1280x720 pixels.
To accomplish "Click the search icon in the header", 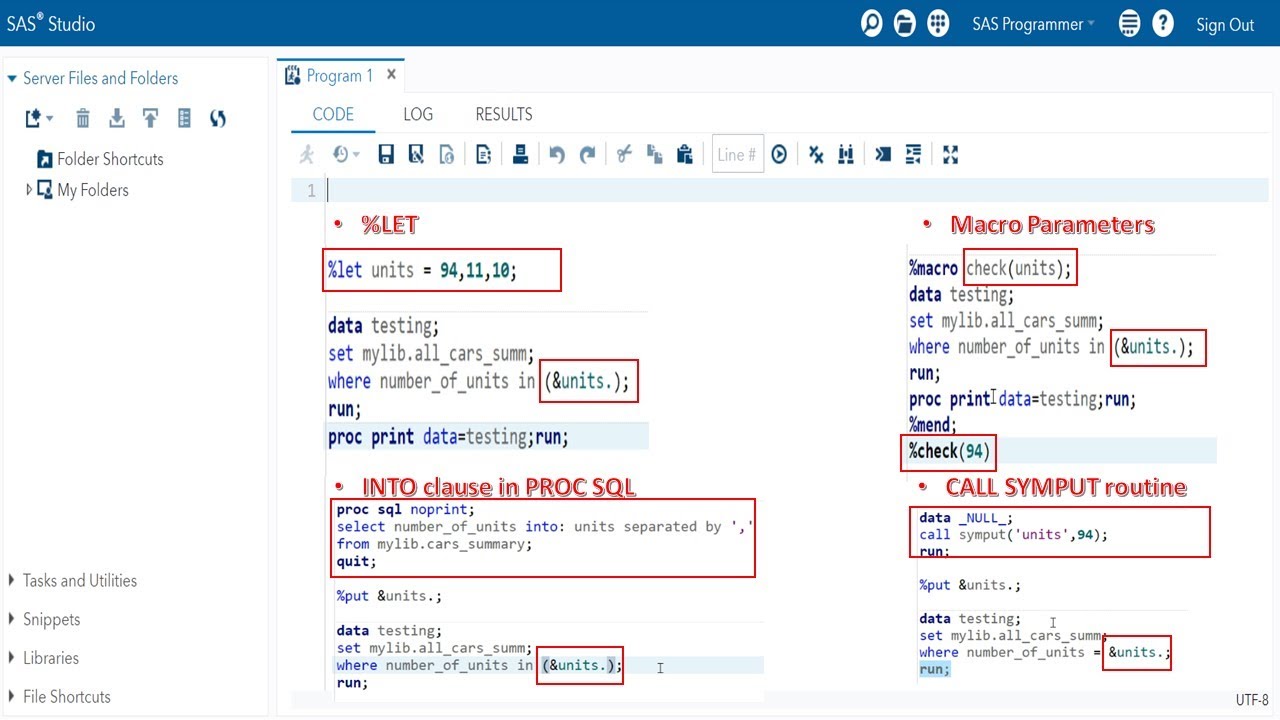I will tap(872, 23).
